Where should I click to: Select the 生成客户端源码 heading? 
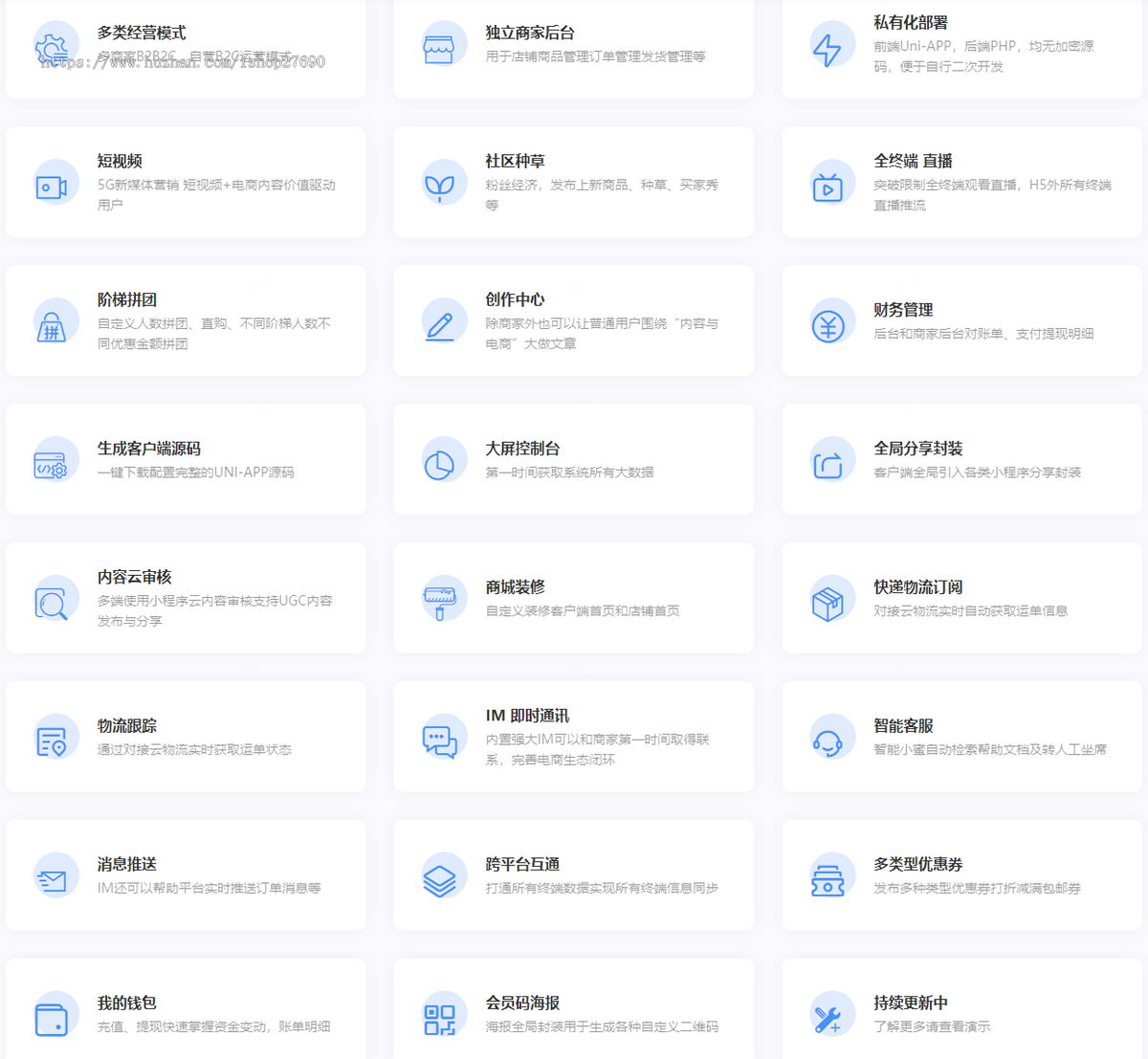[148, 449]
